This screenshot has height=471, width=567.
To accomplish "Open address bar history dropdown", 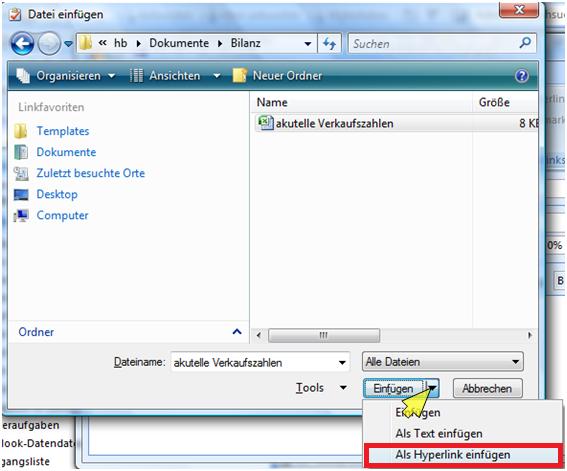I will point(308,44).
